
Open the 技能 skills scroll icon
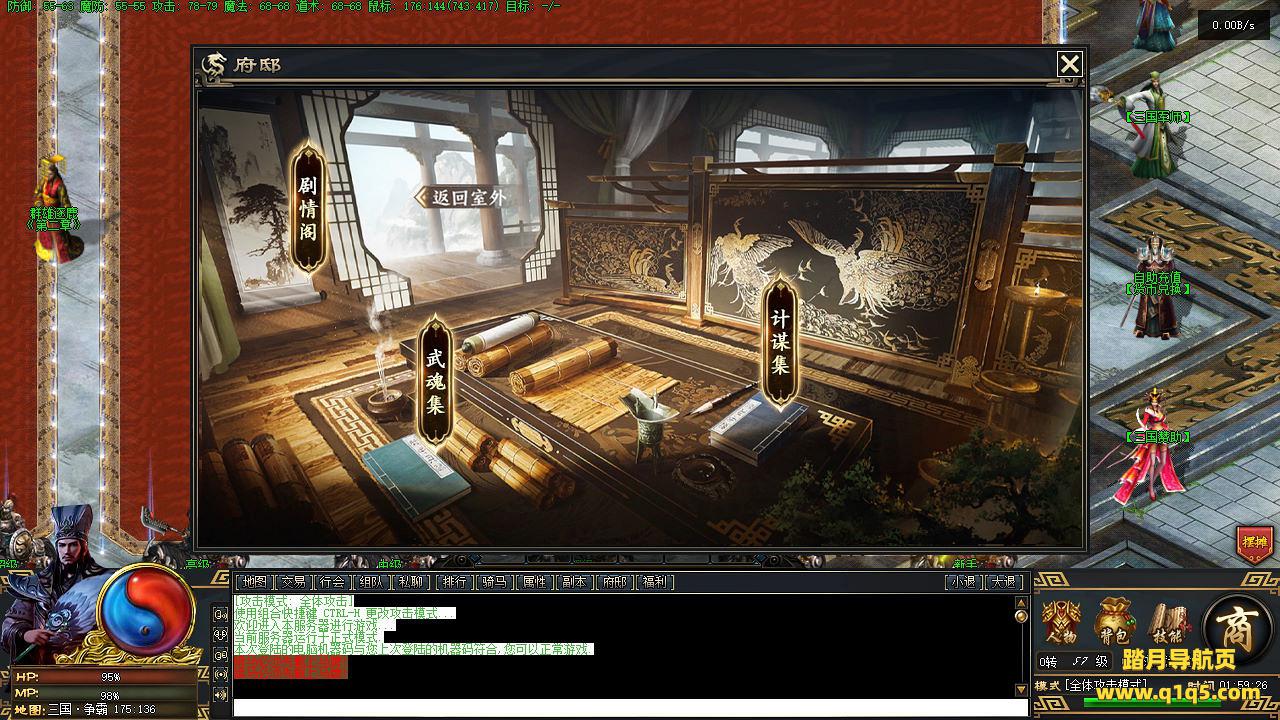point(1167,622)
